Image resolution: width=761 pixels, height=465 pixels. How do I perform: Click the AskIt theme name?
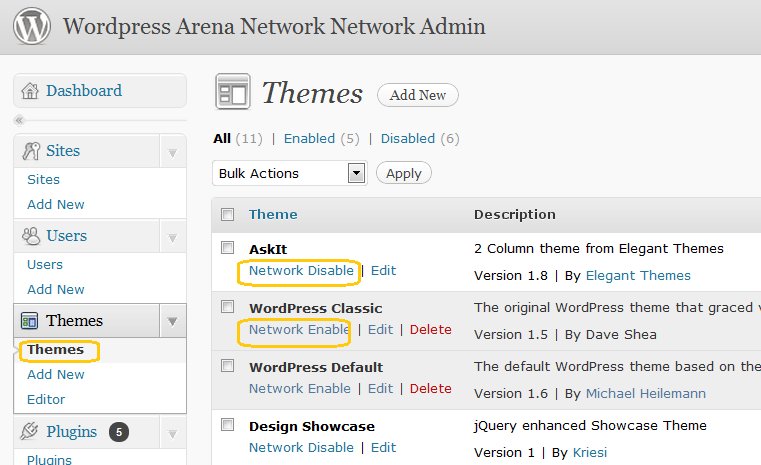(268, 249)
